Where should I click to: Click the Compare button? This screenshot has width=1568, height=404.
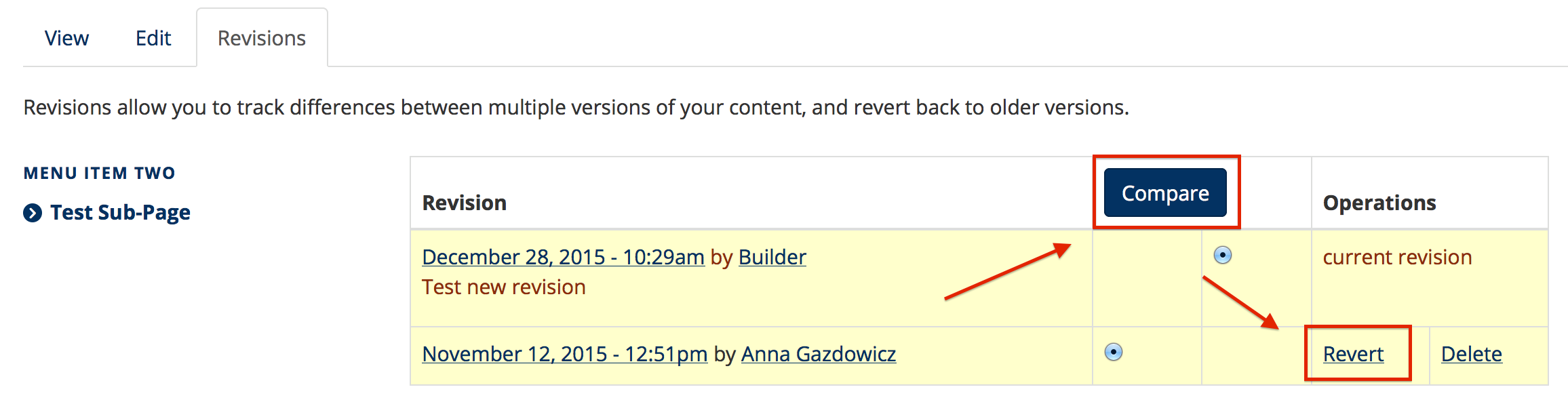pyautogui.click(x=1165, y=193)
